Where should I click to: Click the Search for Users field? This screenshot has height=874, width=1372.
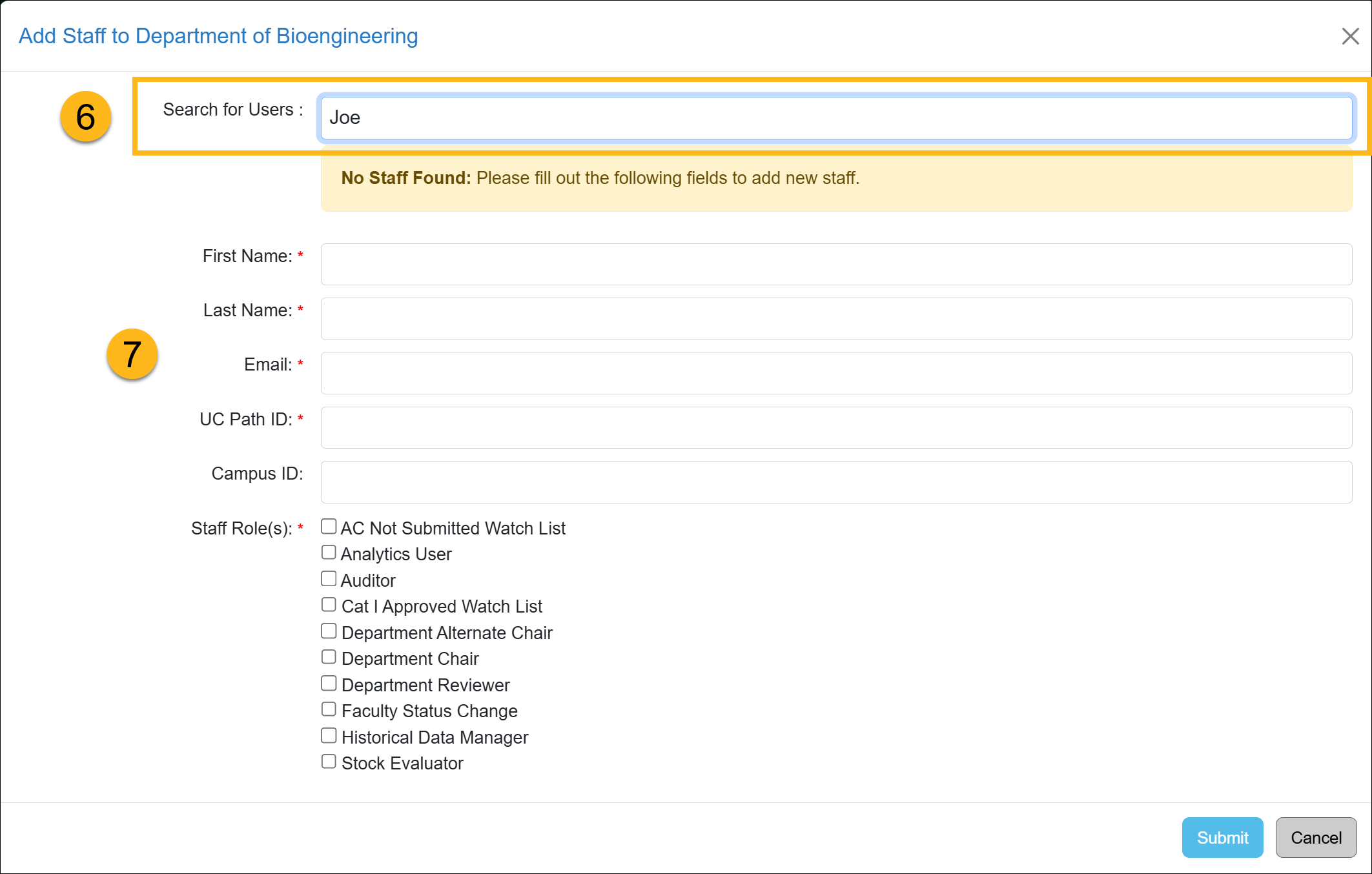836,117
